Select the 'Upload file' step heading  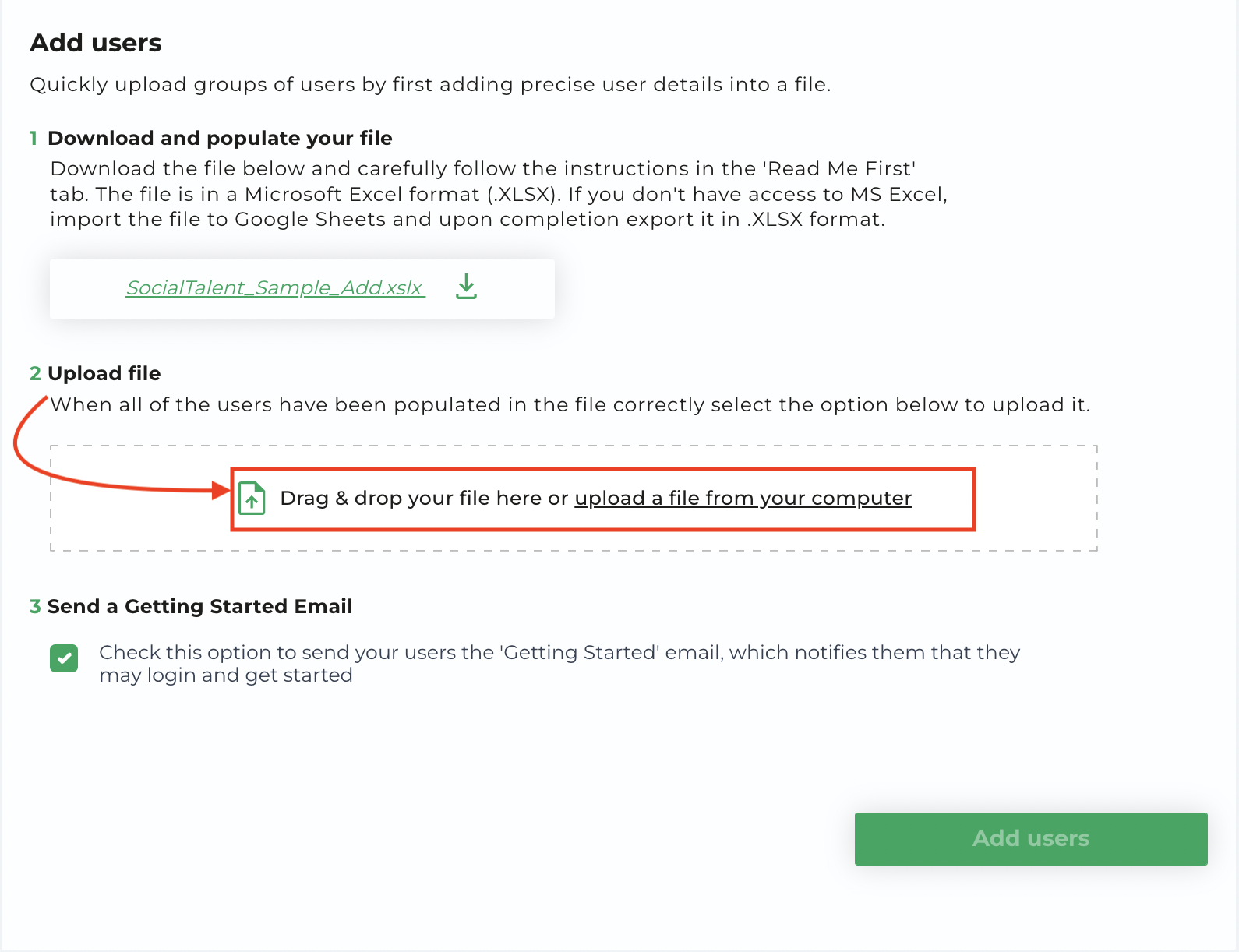pyautogui.click(x=104, y=373)
